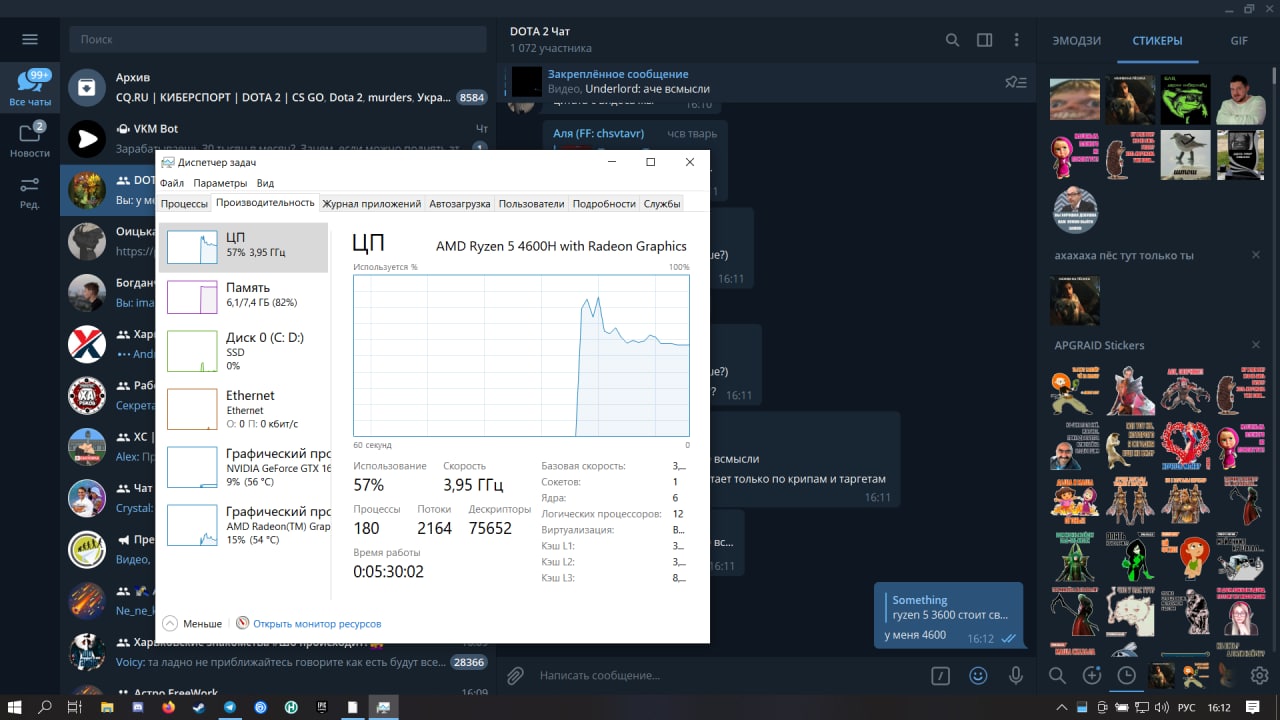Show pinned messages list icon
Image resolution: width=1280 pixels, height=720 pixels.
click(x=1015, y=82)
